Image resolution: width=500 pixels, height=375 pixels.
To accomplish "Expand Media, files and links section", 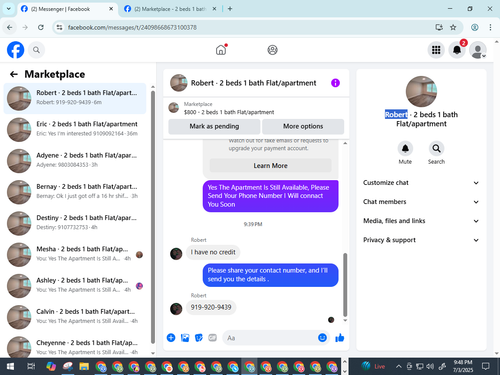I will (x=421, y=221).
